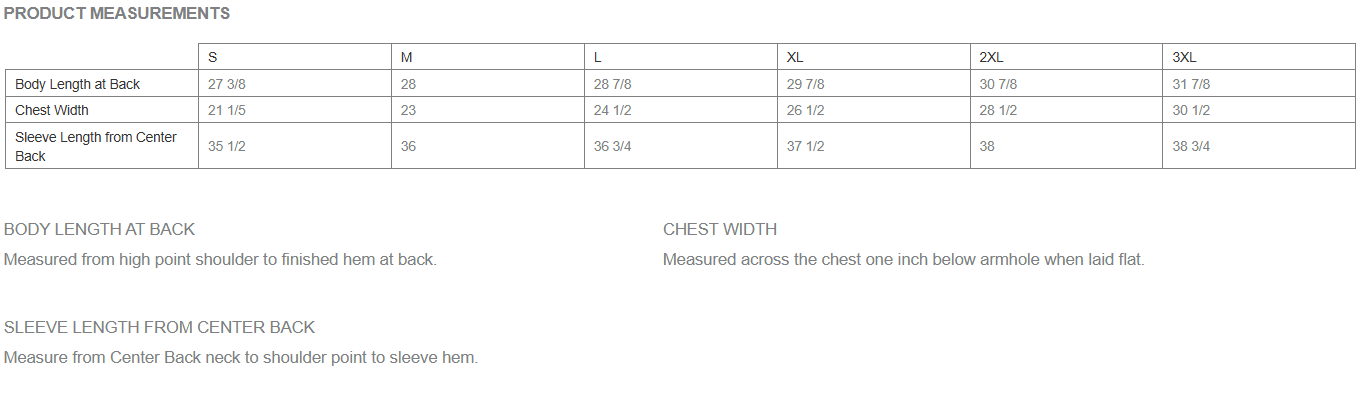Click the PRODUCT MEASUREMENTS heading
1366x409 pixels.
pyautogui.click(x=117, y=14)
